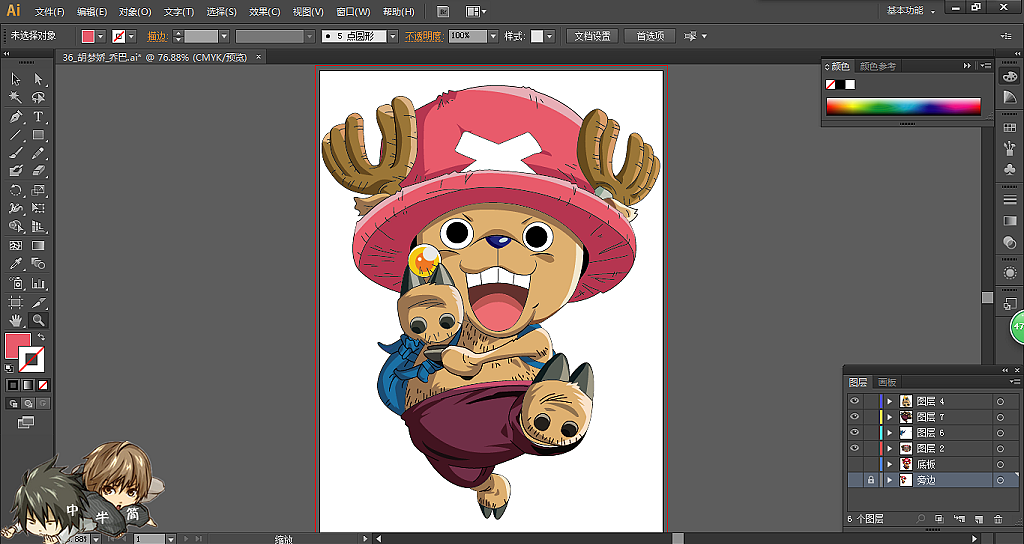Select the Eraser tool

(x=39, y=171)
